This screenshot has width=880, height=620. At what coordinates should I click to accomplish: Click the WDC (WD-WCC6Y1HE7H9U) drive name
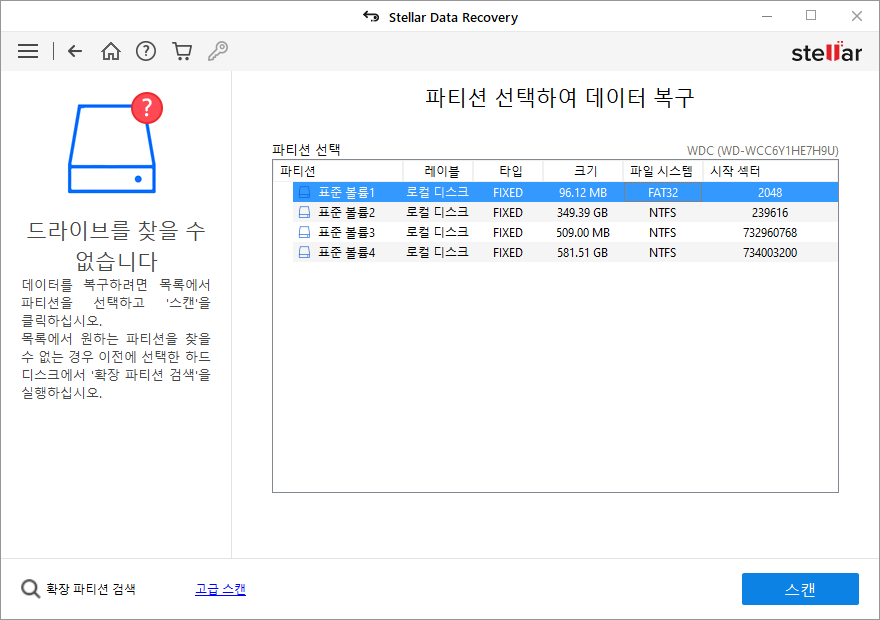pos(763,150)
